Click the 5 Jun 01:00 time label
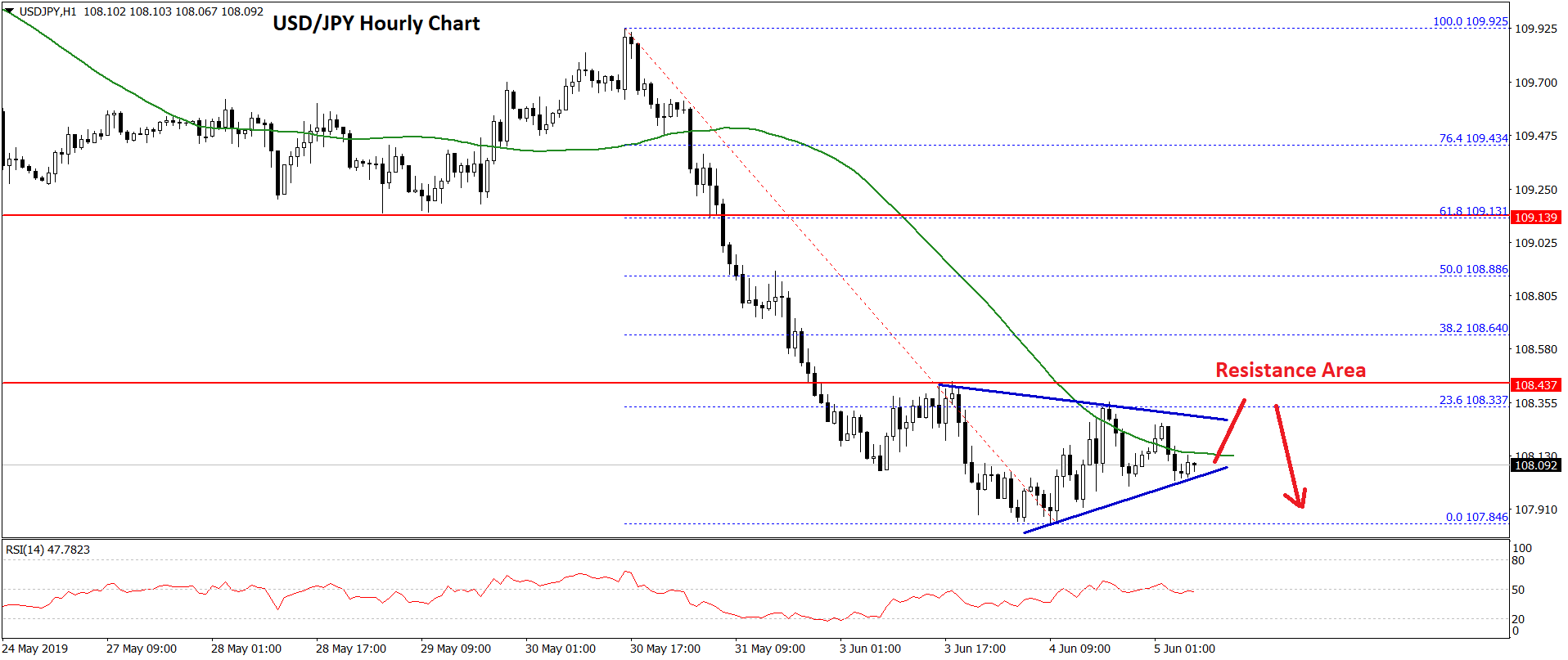This screenshot has width=1568, height=660. [x=1184, y=649]
